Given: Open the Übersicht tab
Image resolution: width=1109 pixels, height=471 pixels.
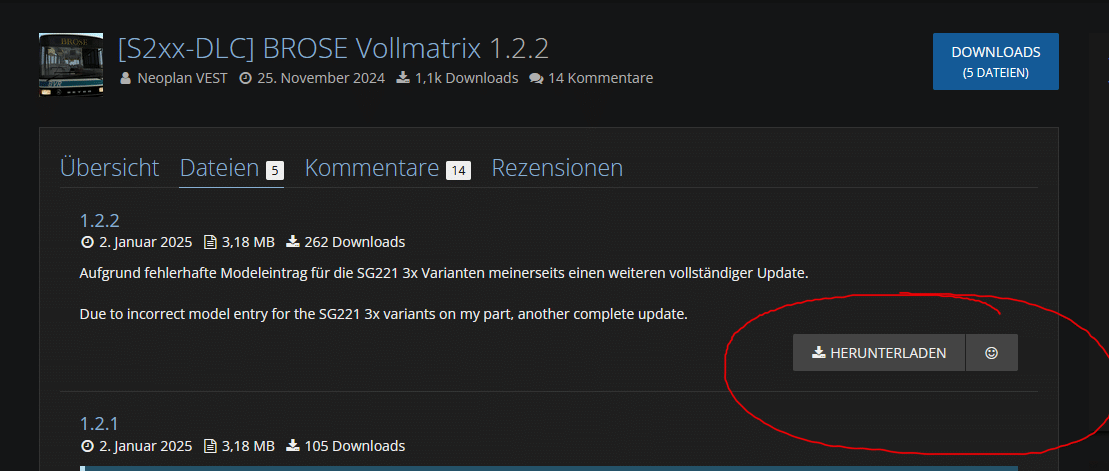Looking at the screenshot, I should (110, 168).
